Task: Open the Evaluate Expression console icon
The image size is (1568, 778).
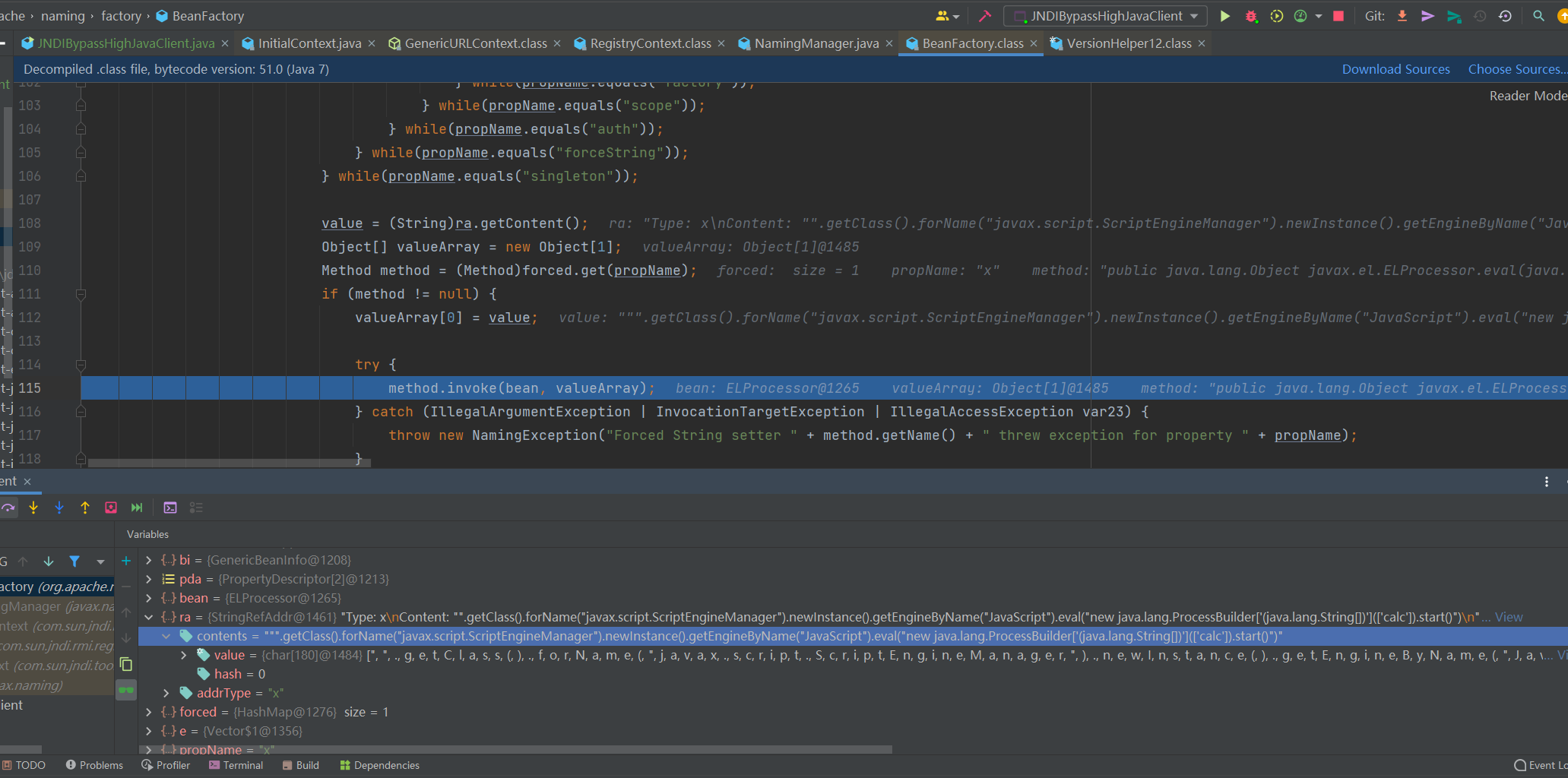Action: coord(170,508)
